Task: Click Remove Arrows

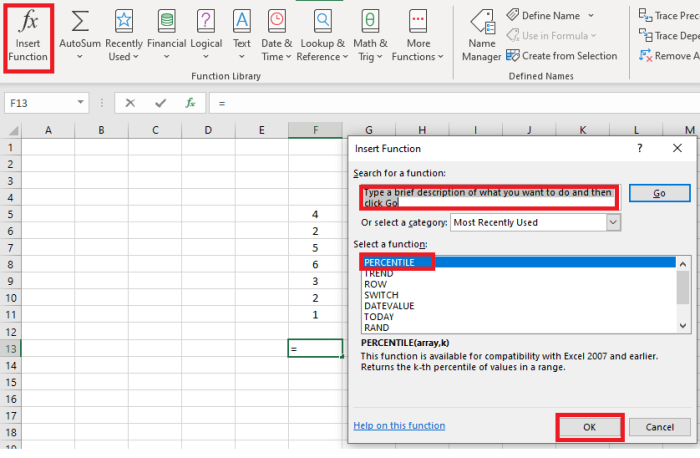Action: pos(669,56)
